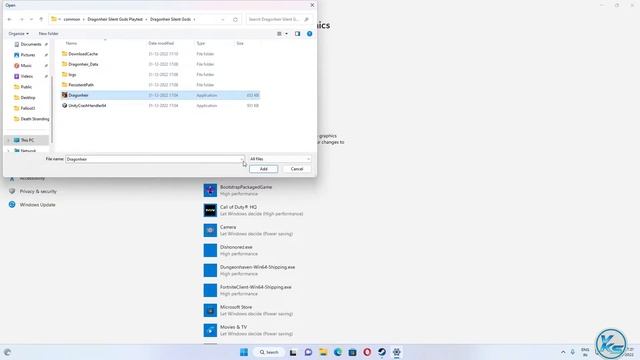Select Fallout3 folder in navigation pane
The height and width of the screenshot is (360, 640).
pos(28,108)
